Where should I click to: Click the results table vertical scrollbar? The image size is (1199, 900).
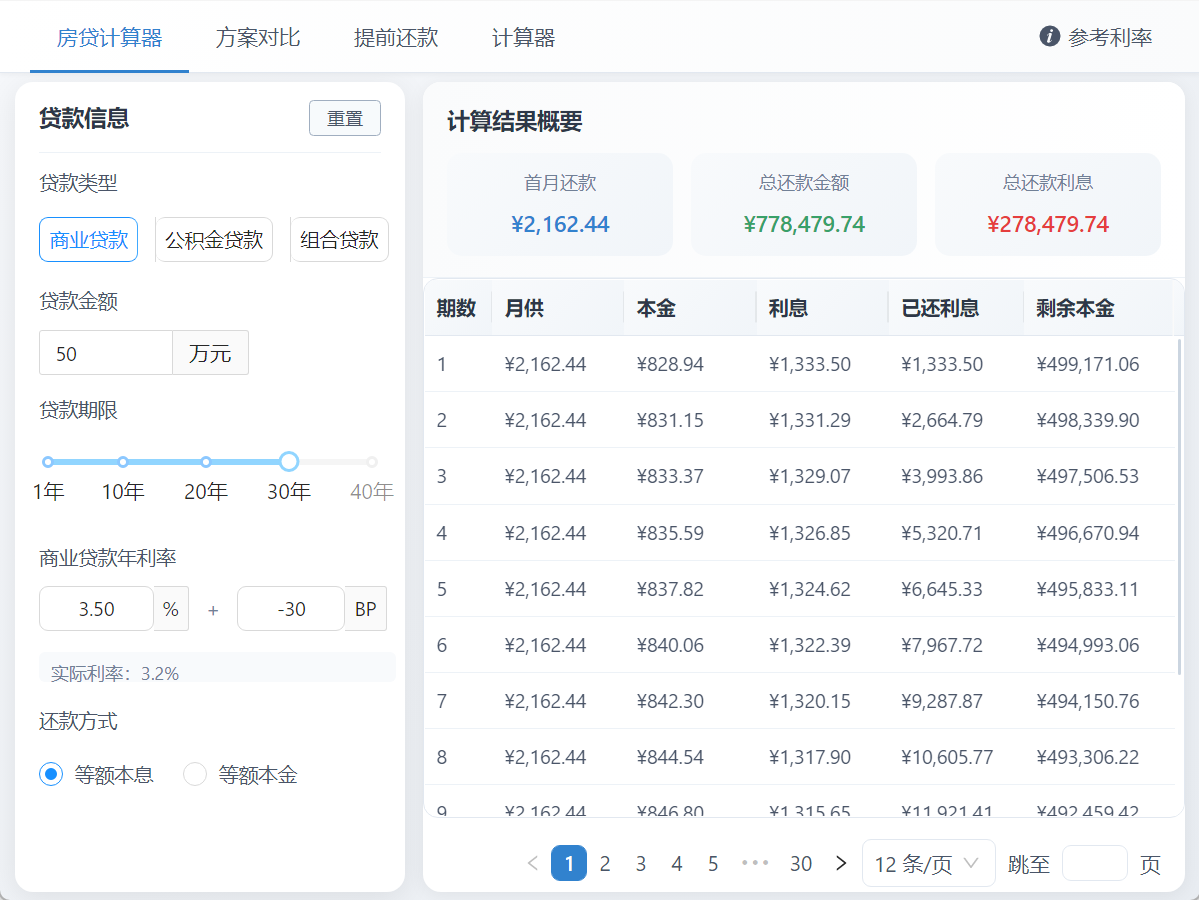(1179, 505)
